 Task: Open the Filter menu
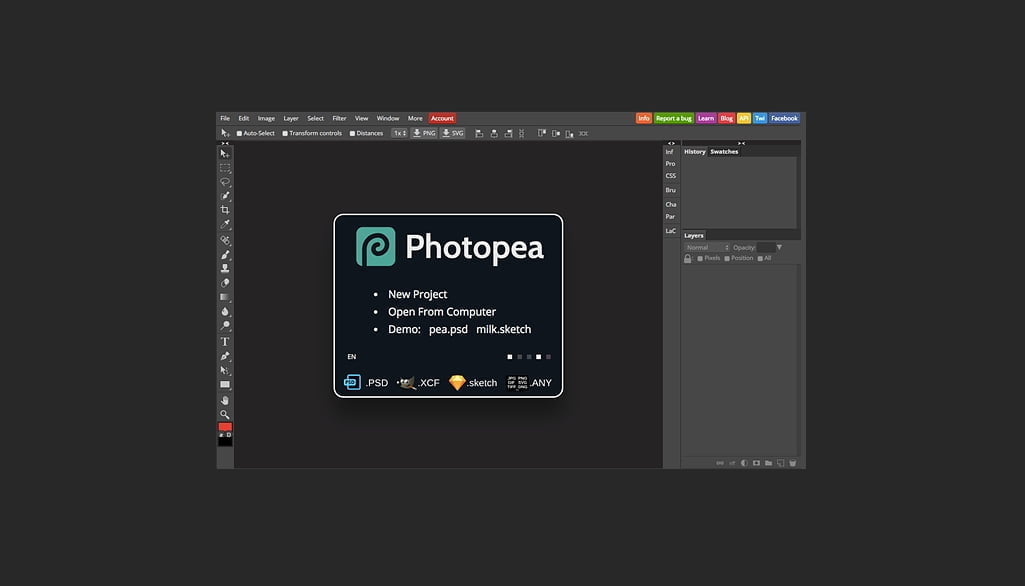point(339,118)
